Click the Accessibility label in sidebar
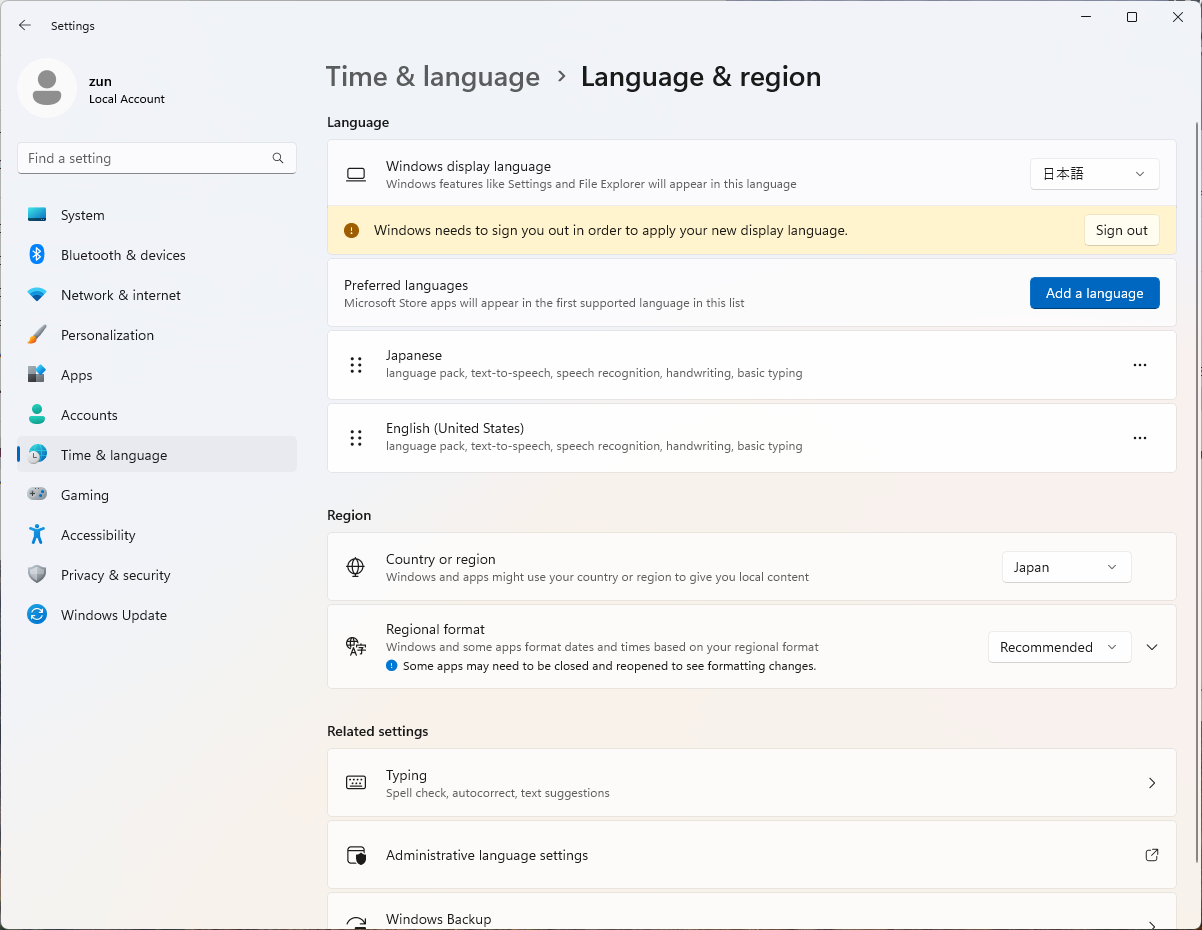 [x=98, y=535]
